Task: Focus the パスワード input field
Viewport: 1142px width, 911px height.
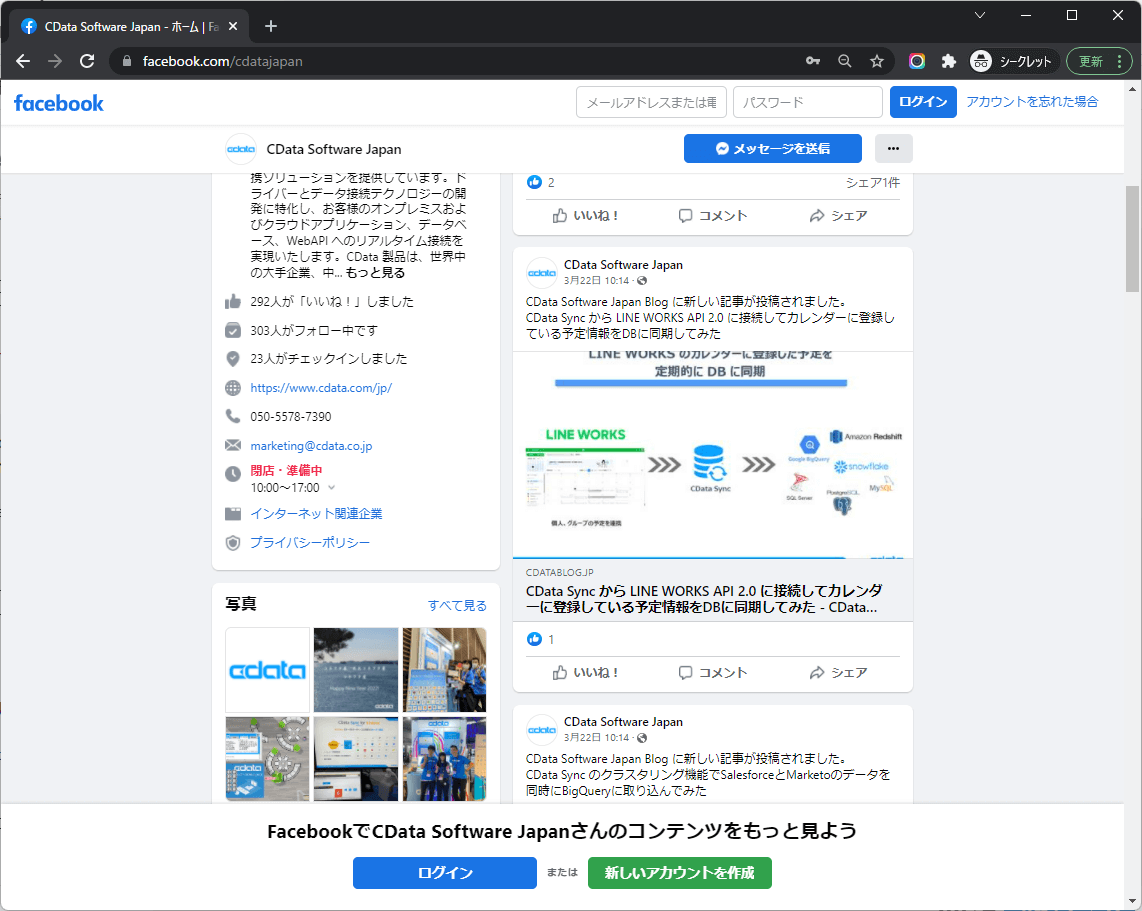Action: pos(808,102)
